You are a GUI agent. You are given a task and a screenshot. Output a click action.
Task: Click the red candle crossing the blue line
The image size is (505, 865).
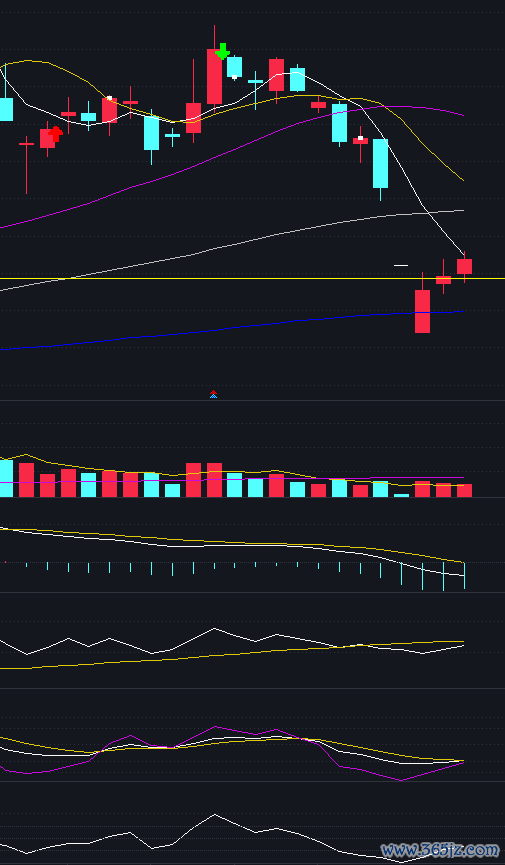click(x=422, y=311)
